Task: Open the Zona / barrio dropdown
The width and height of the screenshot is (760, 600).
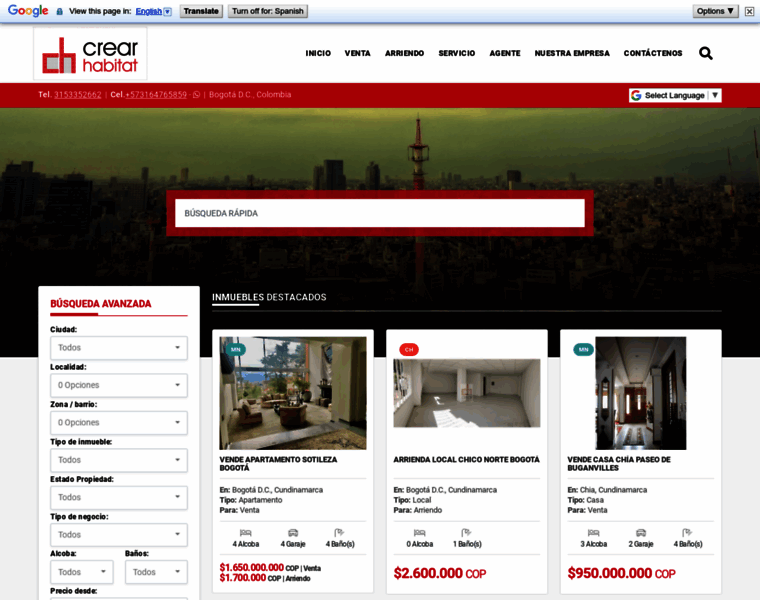Action: pos(119,423)
